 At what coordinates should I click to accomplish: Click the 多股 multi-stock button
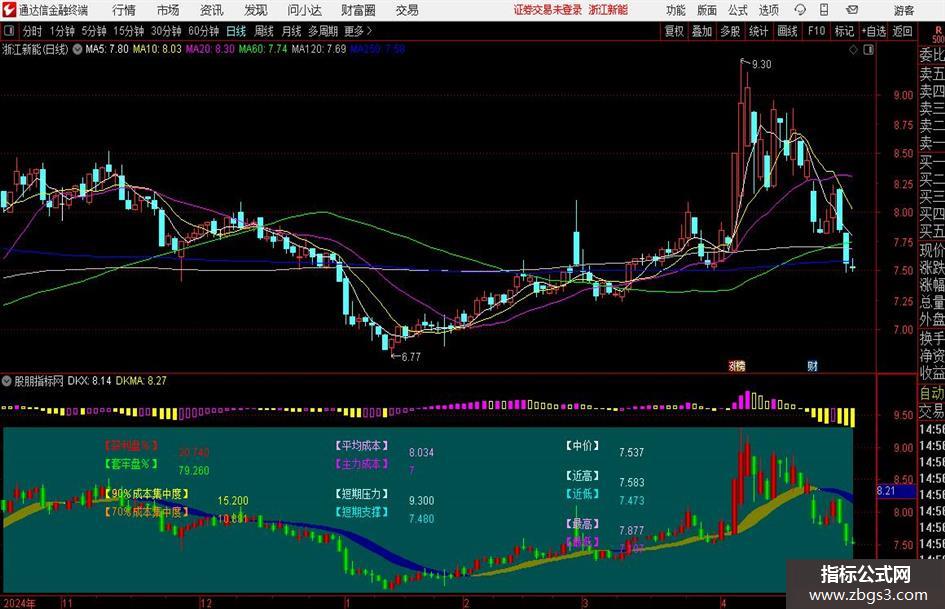pyautogui.click(x=730, y=31)
